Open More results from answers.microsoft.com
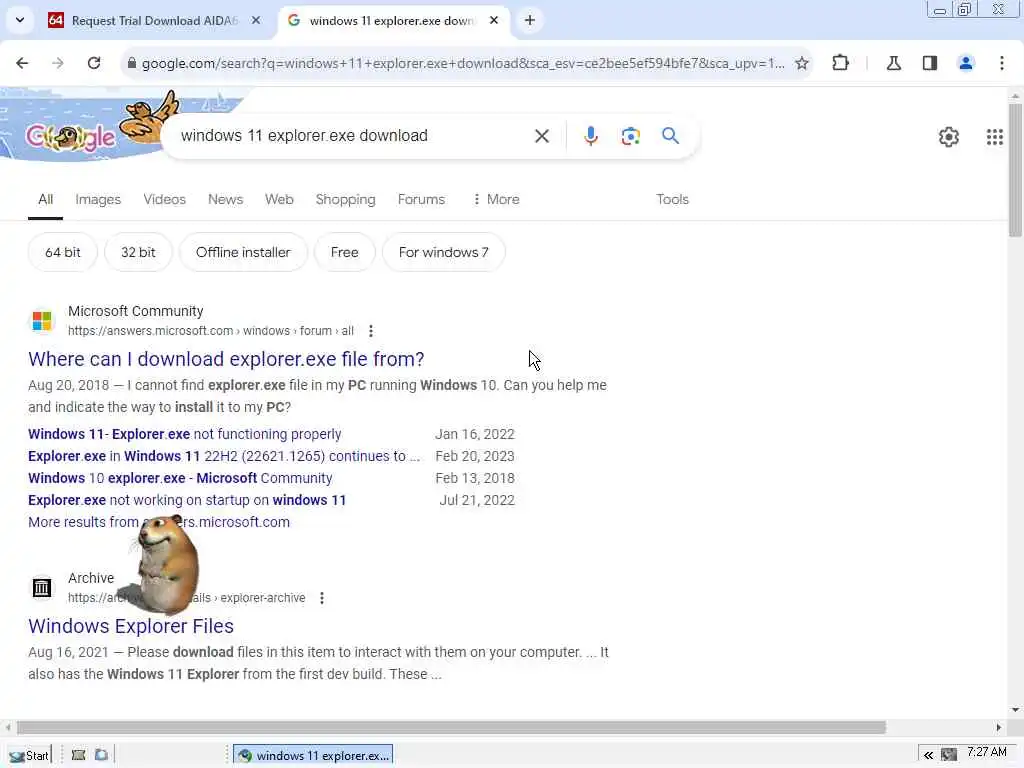Viewport: 1024px width, 768px height. tap(159, 522)
